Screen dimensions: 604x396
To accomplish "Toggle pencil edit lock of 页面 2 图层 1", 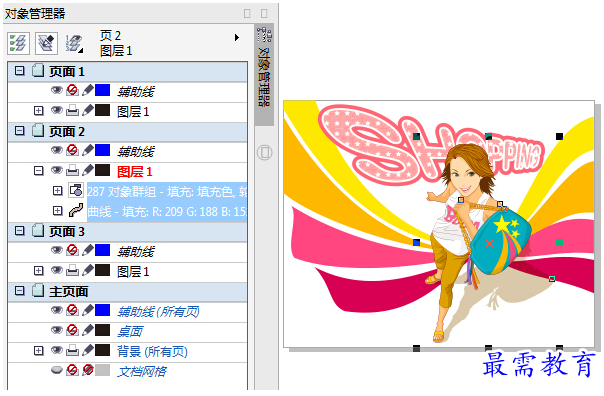I will [88, 170].
